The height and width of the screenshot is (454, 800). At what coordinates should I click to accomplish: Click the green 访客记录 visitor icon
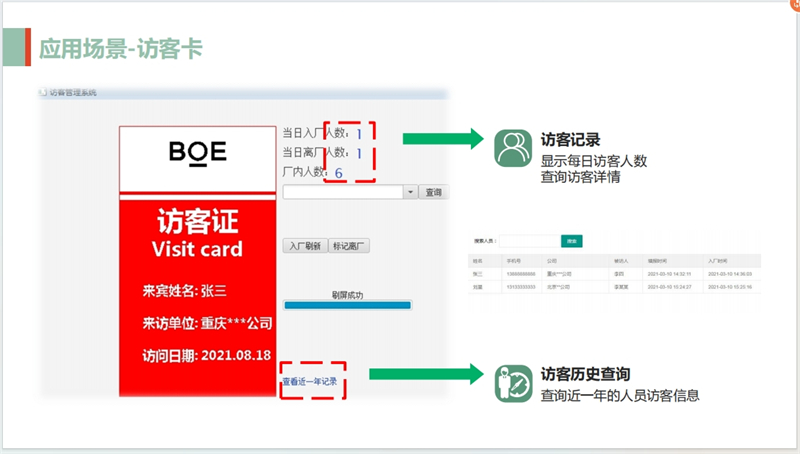[513, 148]
